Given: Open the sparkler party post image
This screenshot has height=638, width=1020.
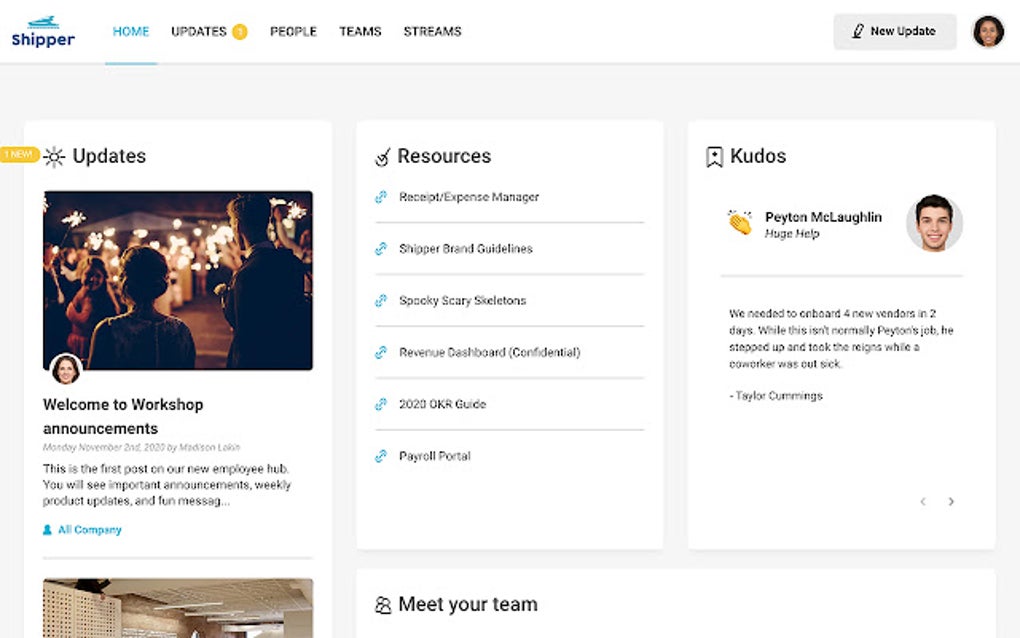Looking at the screenshot, I should [178, 280].
